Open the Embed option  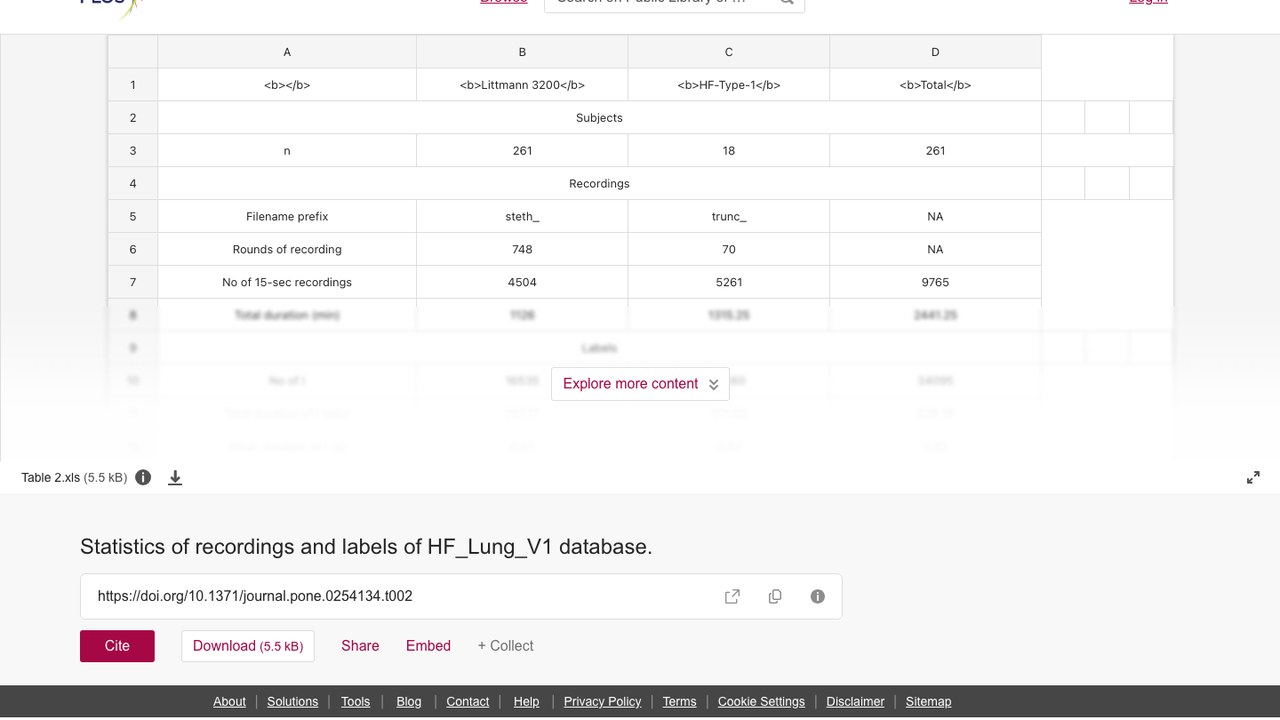tap(428, 646)
